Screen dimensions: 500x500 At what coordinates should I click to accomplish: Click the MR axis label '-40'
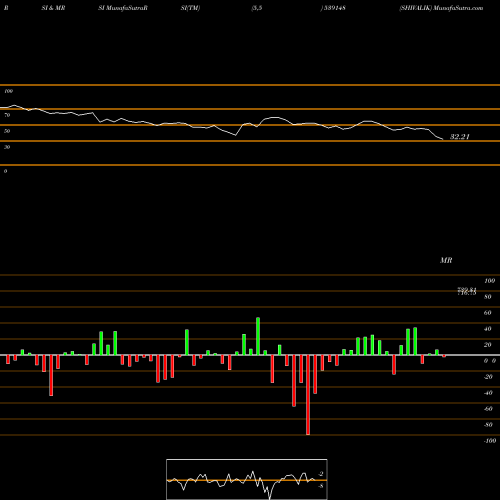click(x=488, y=393)
